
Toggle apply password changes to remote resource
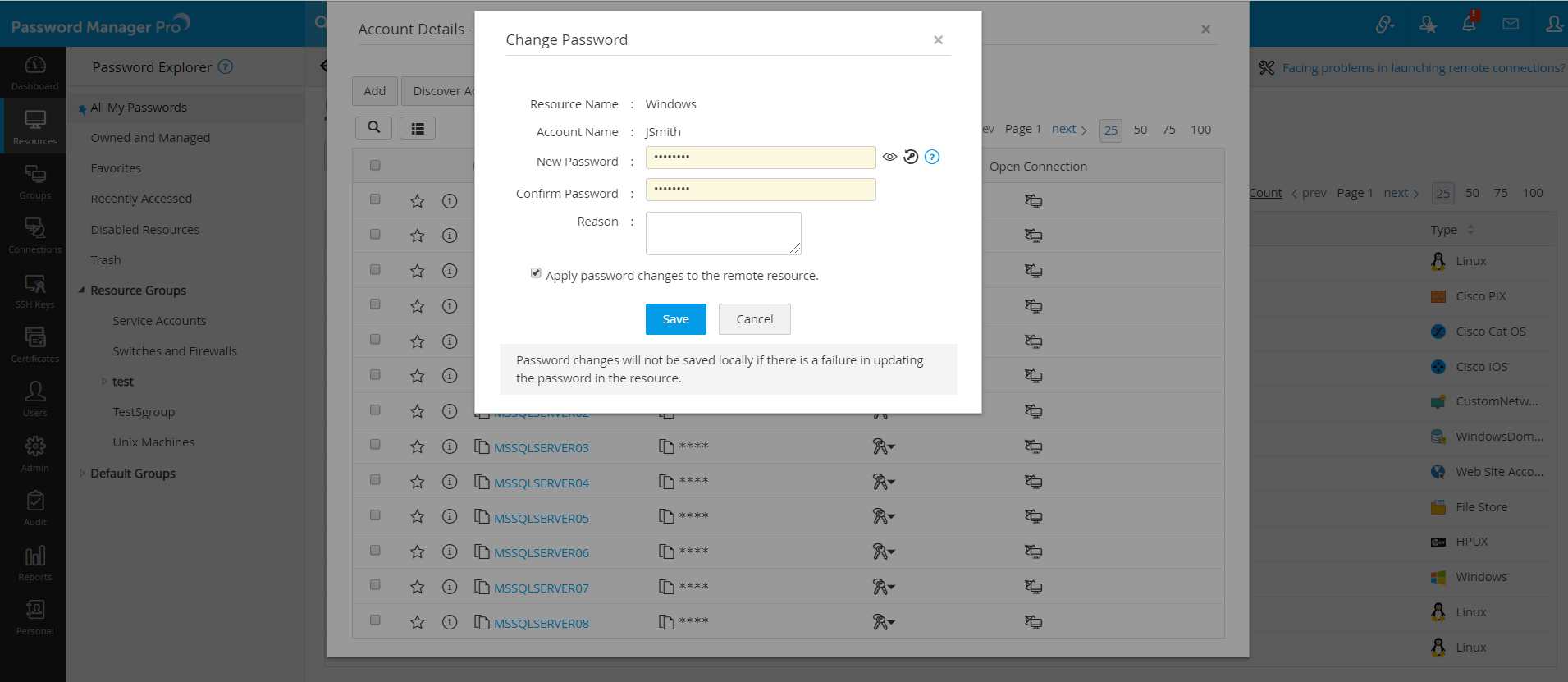536,273
